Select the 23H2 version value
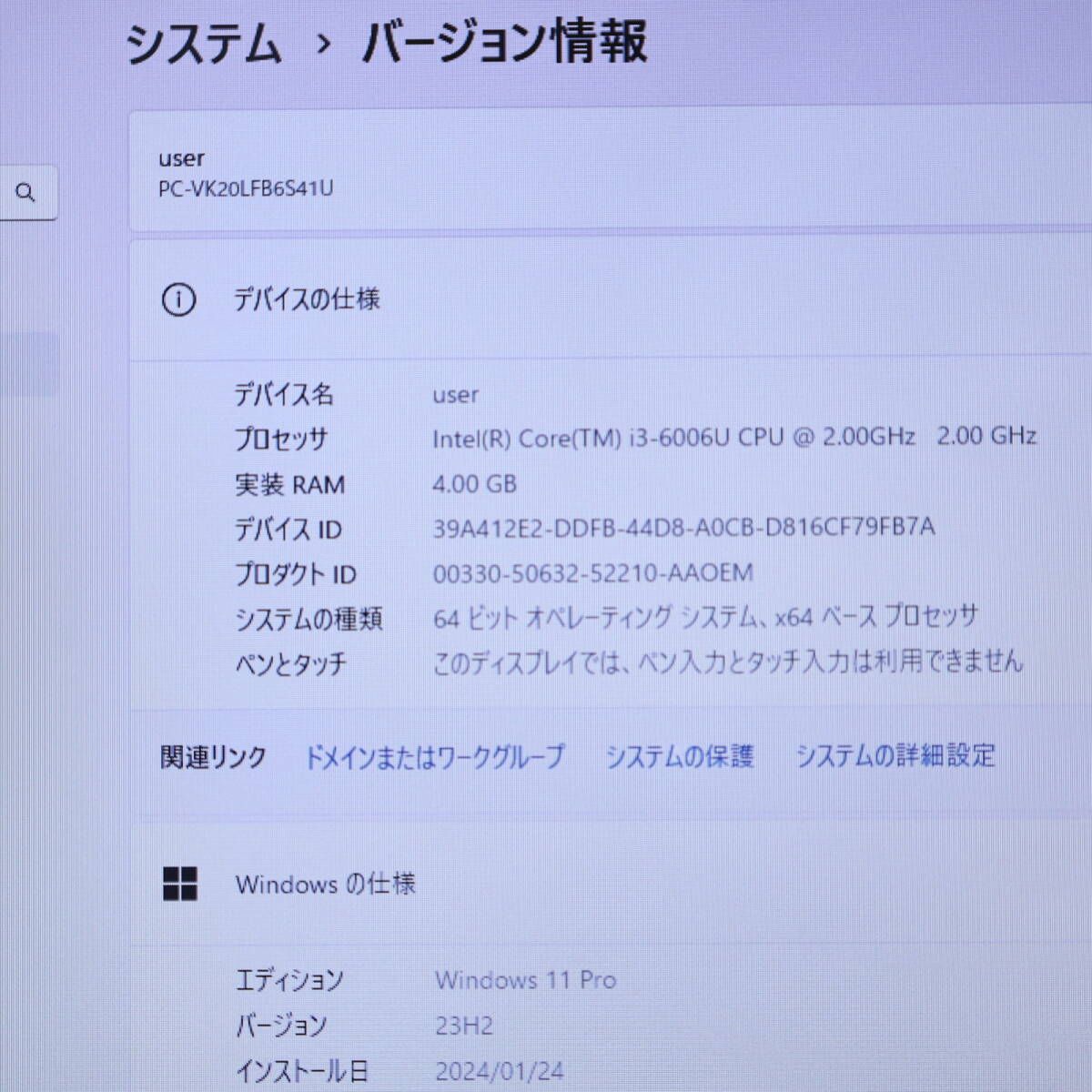 tap(463, 1026)
